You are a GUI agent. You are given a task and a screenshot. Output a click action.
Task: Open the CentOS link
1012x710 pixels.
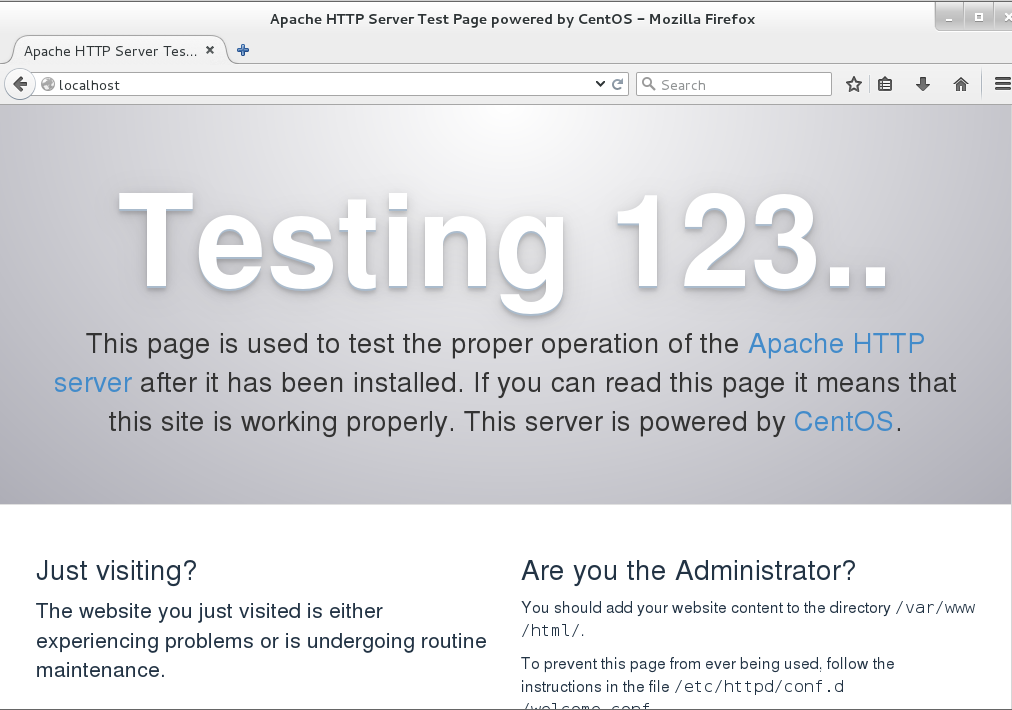tap(844, 421)
